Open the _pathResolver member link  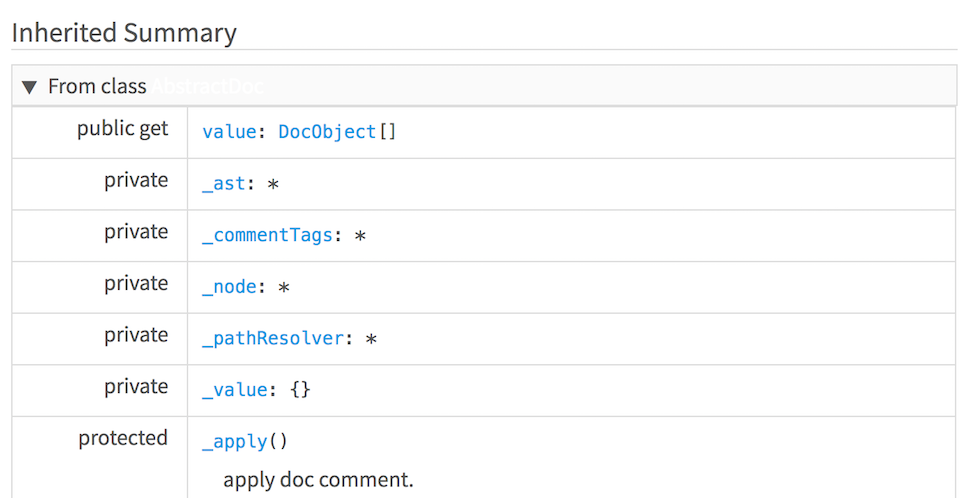click(x=273, y=339)
